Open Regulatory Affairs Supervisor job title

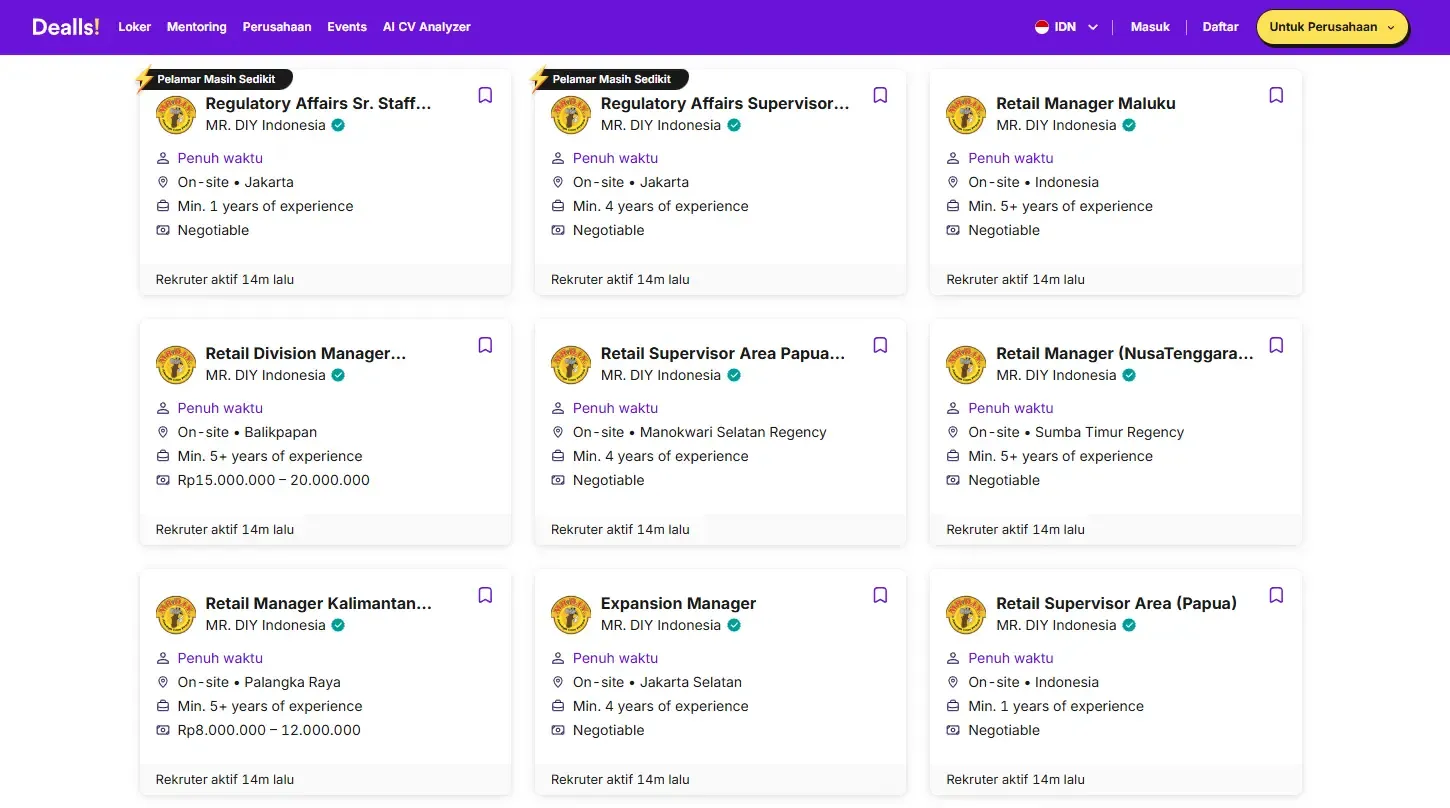tap(725, 103)
